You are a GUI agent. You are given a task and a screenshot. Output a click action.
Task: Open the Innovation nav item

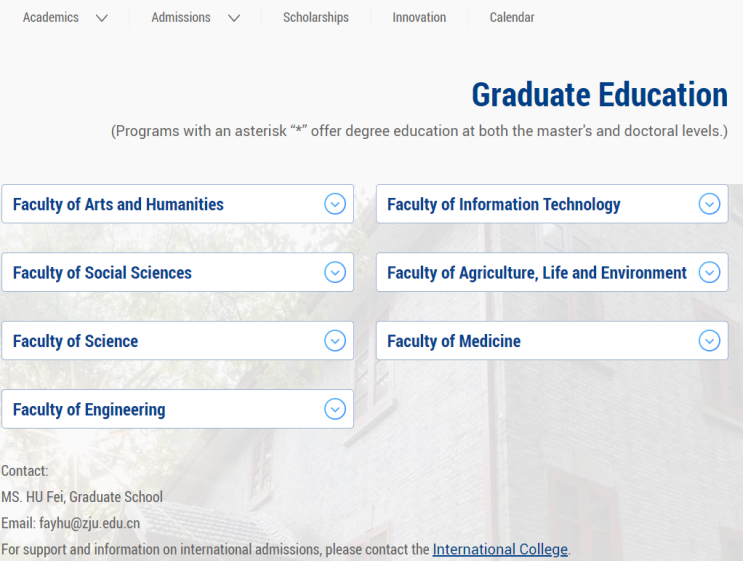419,18
